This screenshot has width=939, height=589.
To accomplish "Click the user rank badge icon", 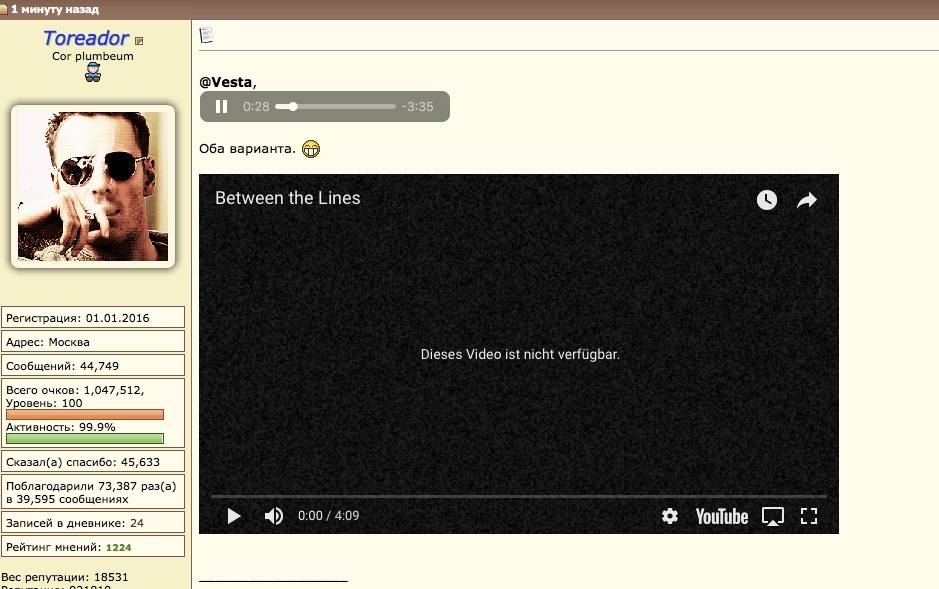I will (x=93, y=72).
